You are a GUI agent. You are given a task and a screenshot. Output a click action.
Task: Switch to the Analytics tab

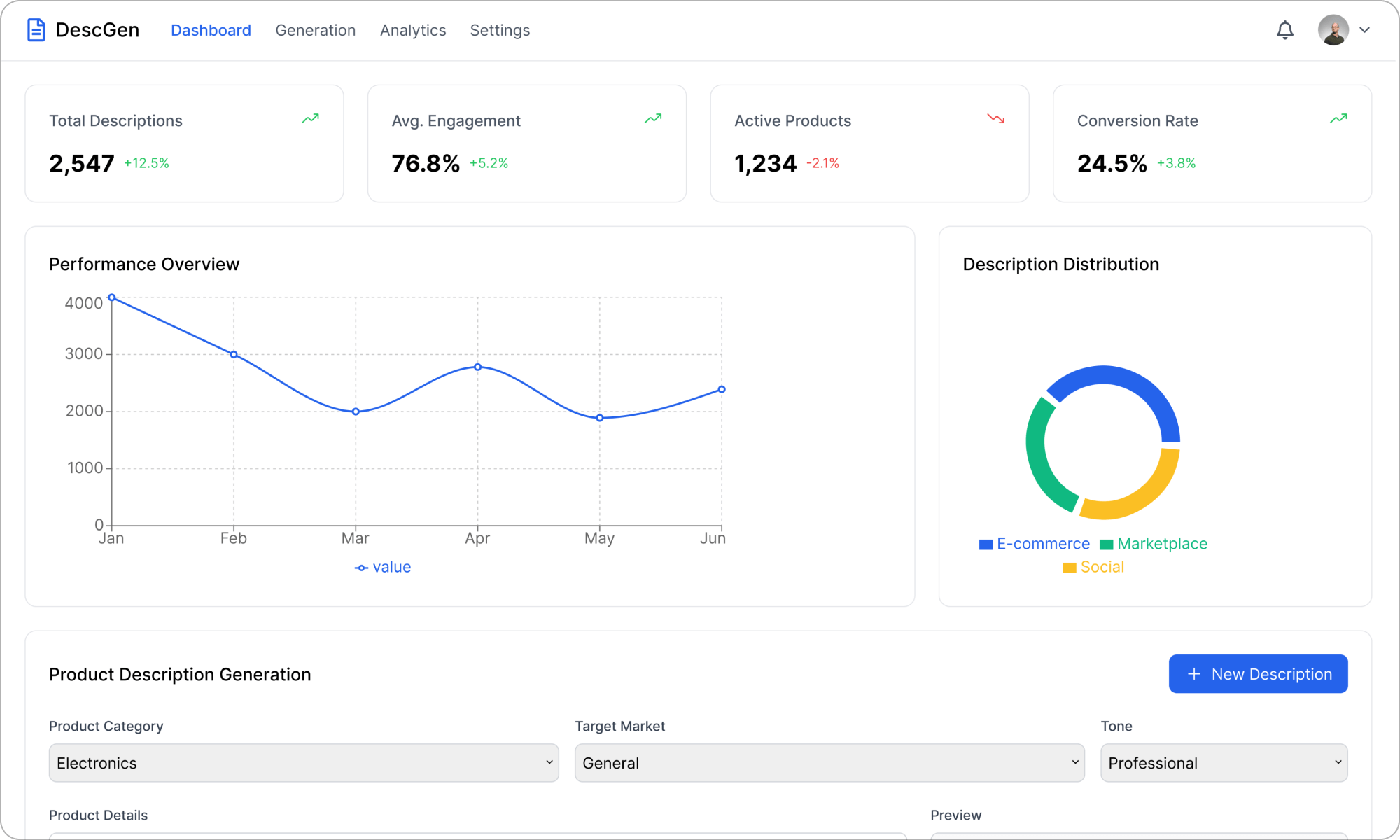tap(413, 30)
